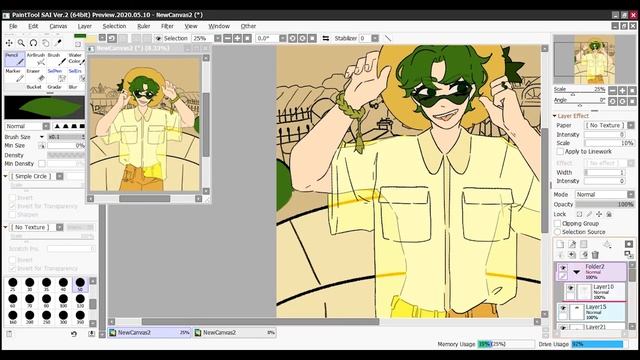Select the Selection Source radio button
The width and height of the screenshot is (640, 360).
coord(557,232)
